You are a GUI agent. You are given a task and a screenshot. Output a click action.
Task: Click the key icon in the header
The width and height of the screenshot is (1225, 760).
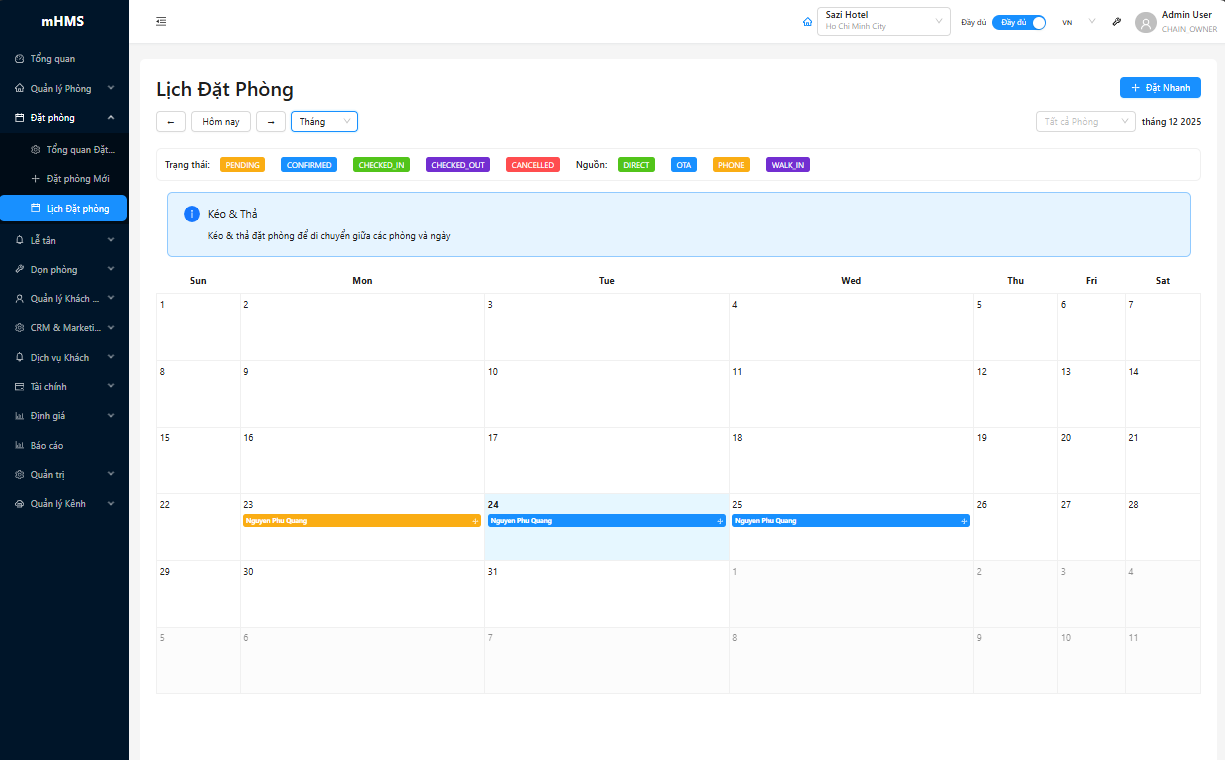(1117, 22)
